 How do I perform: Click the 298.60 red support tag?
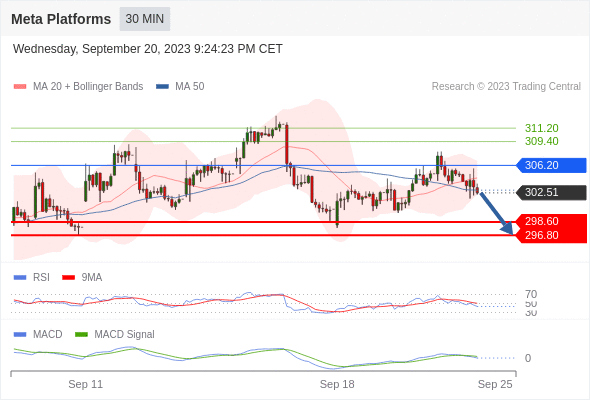click(x=551, y=221)
